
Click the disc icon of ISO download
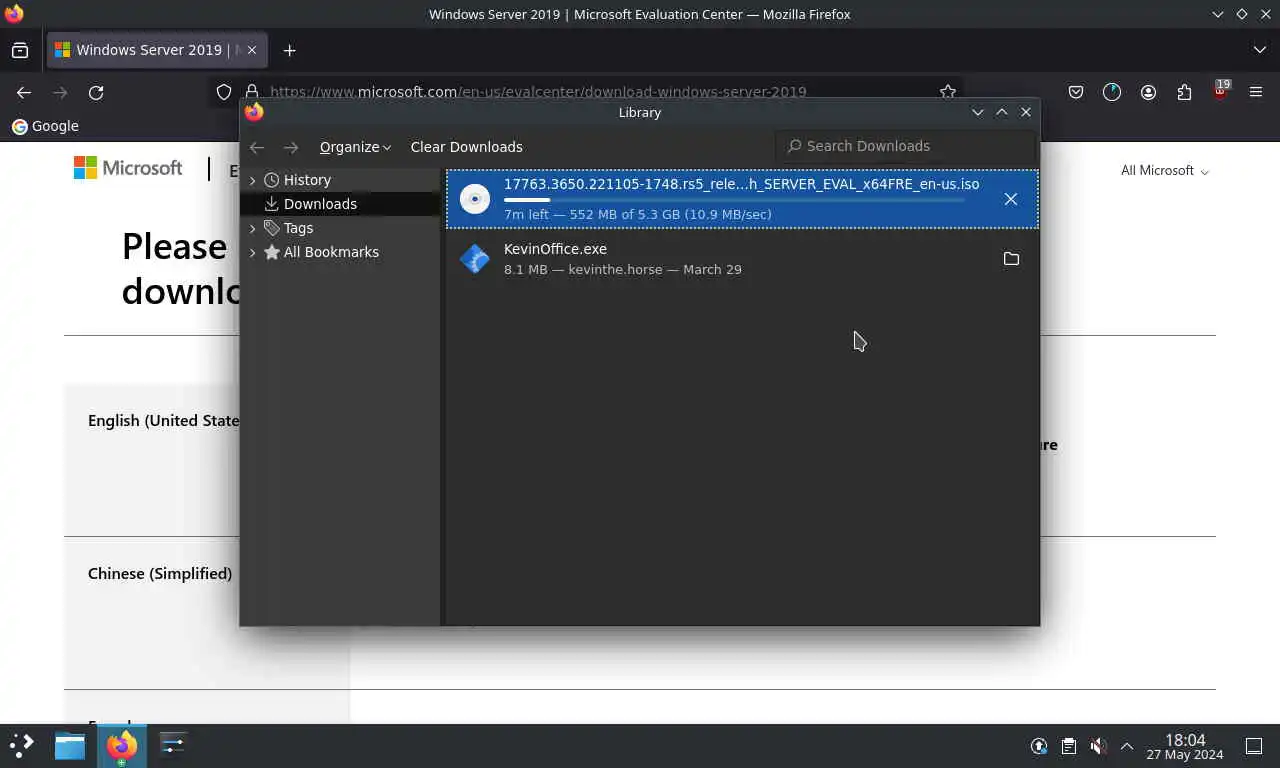click(x=475, y=199)
